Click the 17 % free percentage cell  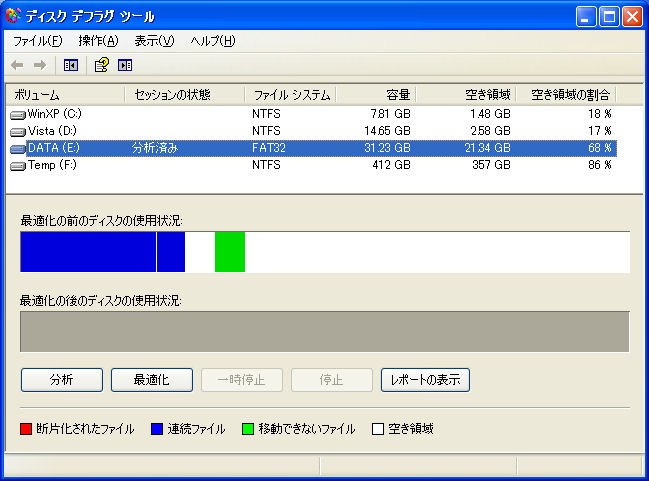tap(600, 131)
